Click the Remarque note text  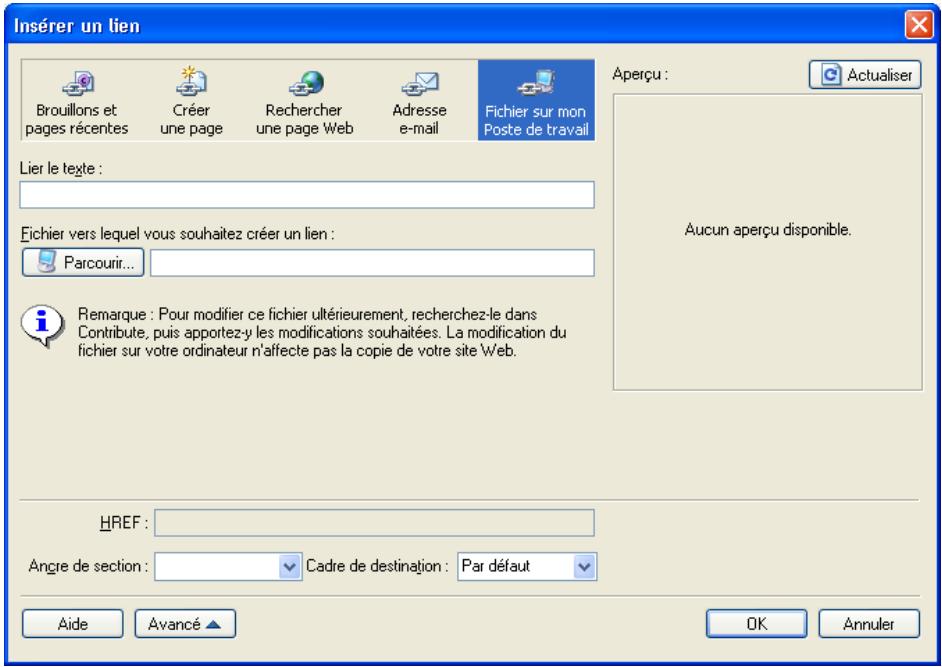[x=322, y=332]
